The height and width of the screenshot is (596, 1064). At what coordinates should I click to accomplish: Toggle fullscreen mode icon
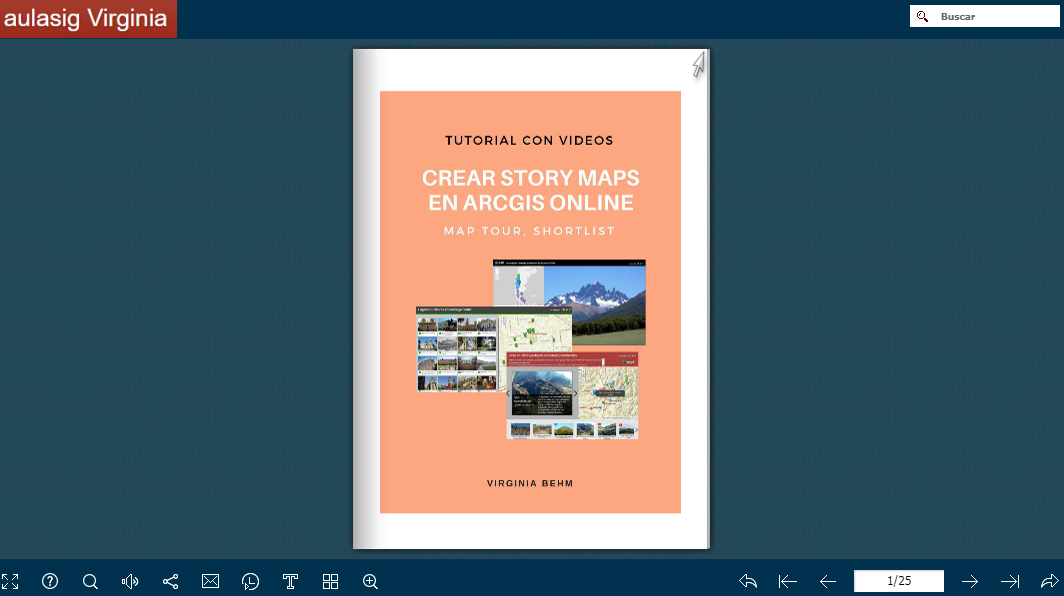(10, 582)
